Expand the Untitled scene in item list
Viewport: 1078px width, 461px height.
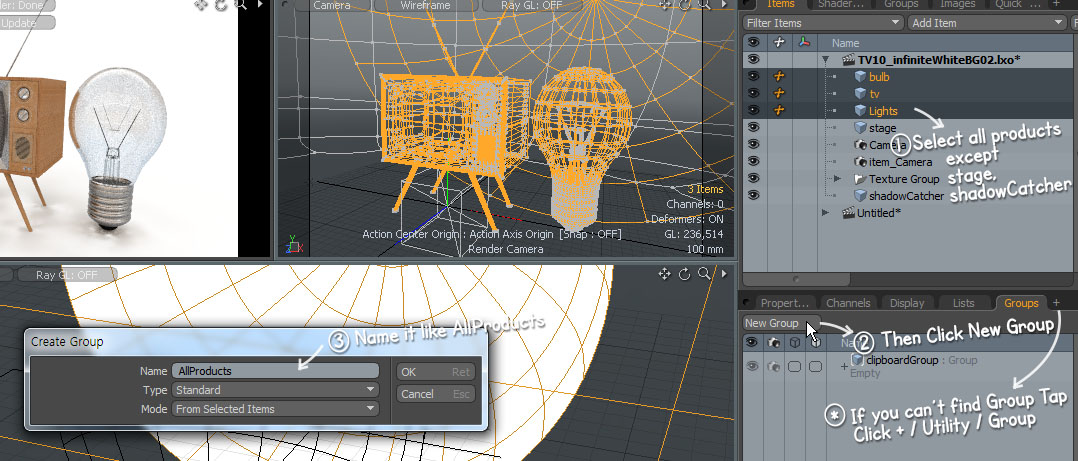pos(825,213)
